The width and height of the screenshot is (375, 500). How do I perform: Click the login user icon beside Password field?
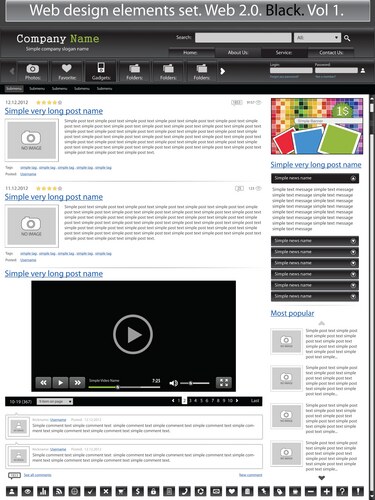[x=363, y=70]
